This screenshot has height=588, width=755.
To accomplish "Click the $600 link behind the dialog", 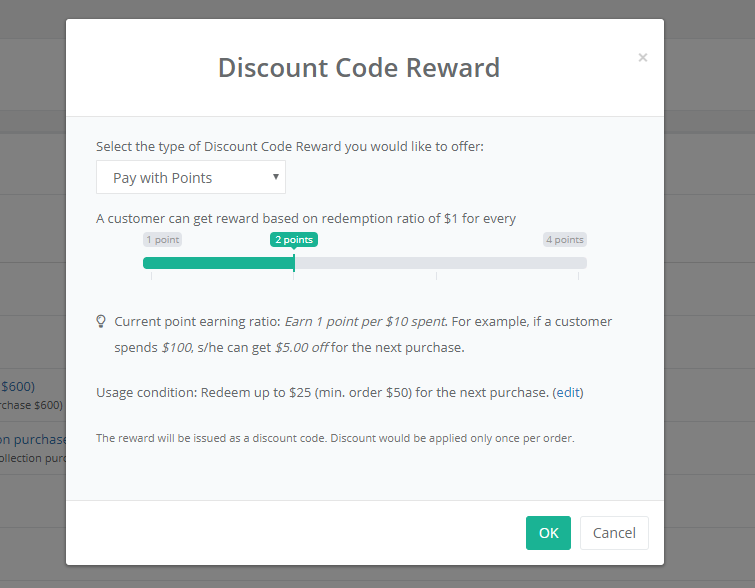I will [x=18, y=387].
